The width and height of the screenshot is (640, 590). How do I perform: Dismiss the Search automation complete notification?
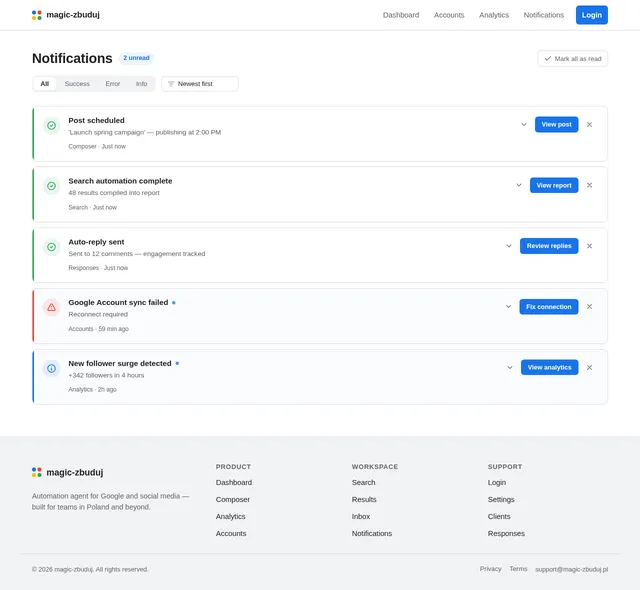[x=589, y=185]
